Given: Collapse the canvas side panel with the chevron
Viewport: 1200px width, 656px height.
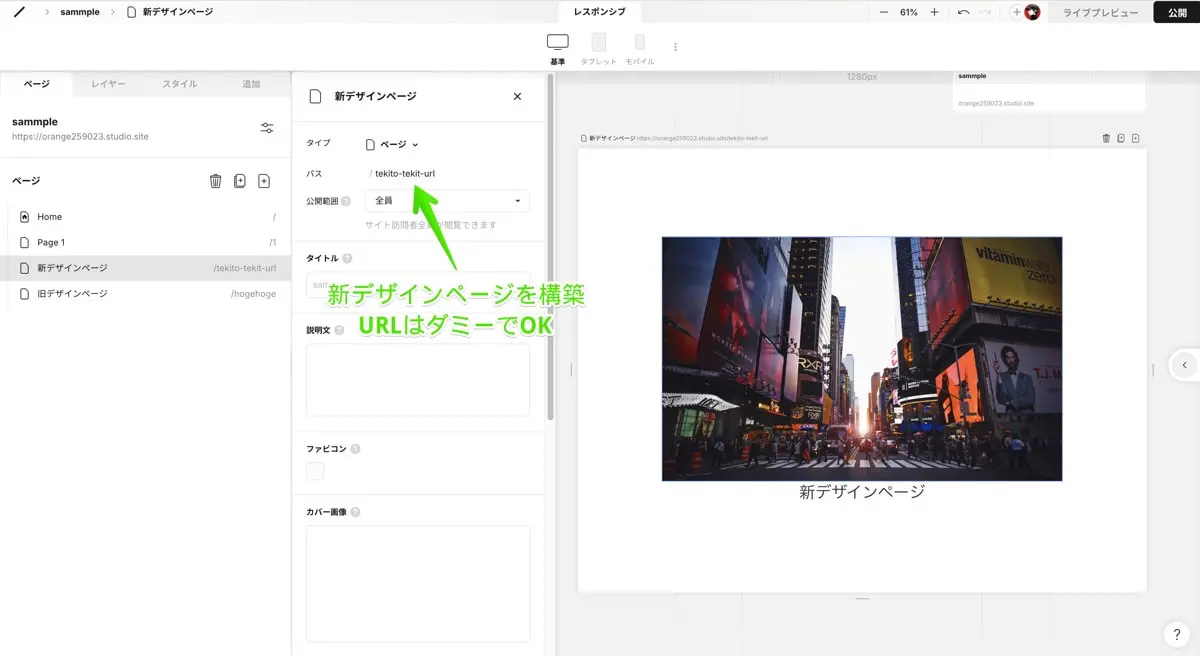Looking at the screenshot, I should click(x=1186, y=364).
